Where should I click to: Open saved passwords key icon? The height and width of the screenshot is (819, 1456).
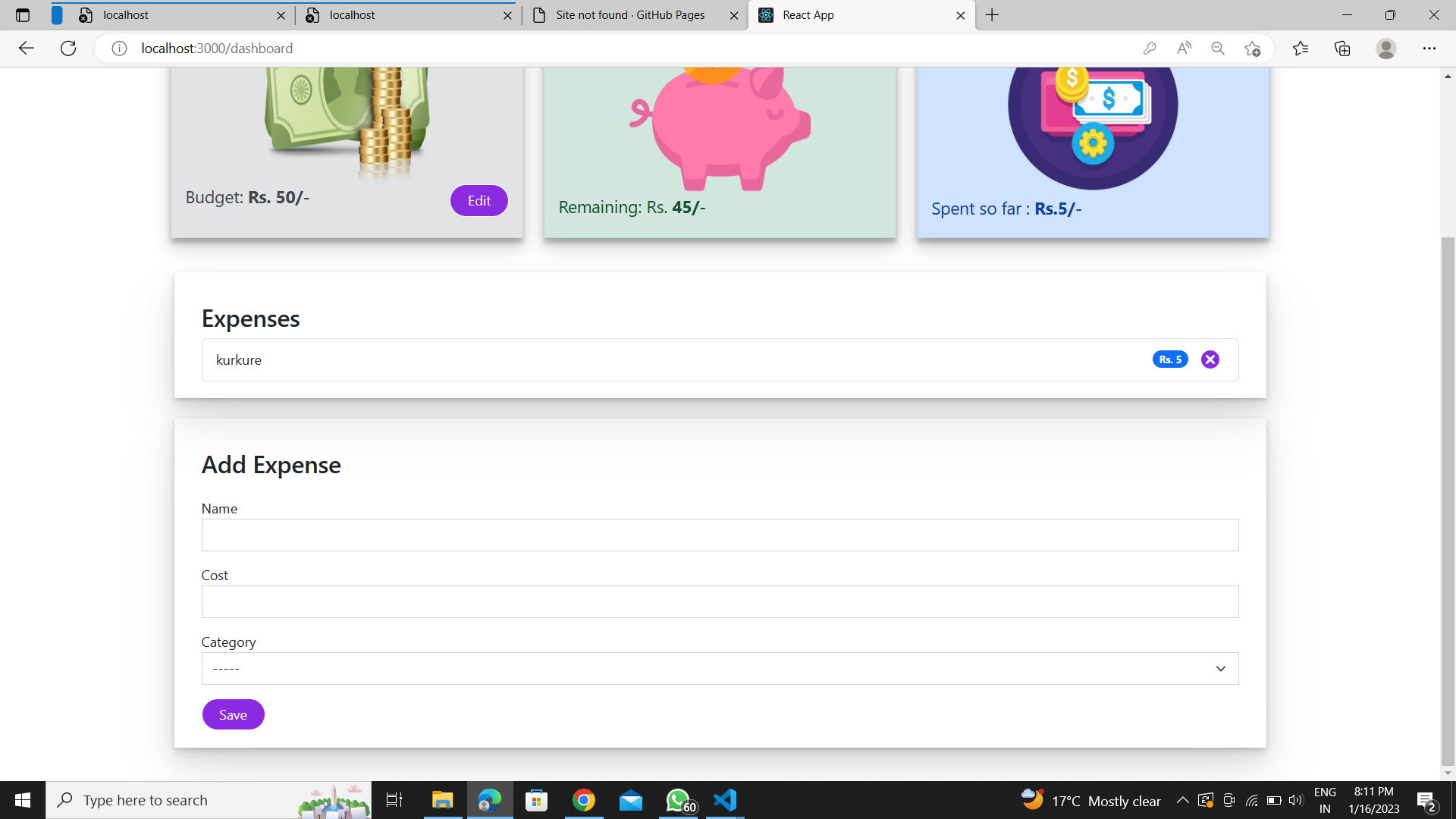[x=1150, y=49]
